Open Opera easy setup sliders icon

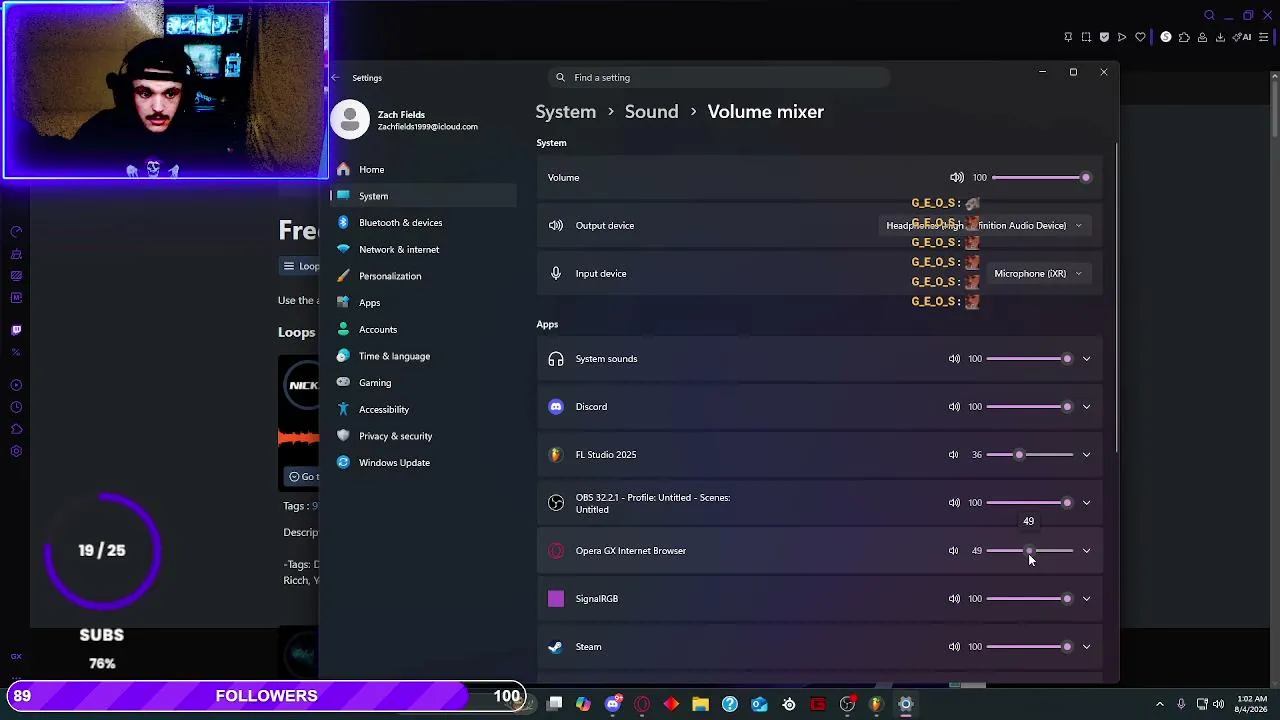point(1263,38)
